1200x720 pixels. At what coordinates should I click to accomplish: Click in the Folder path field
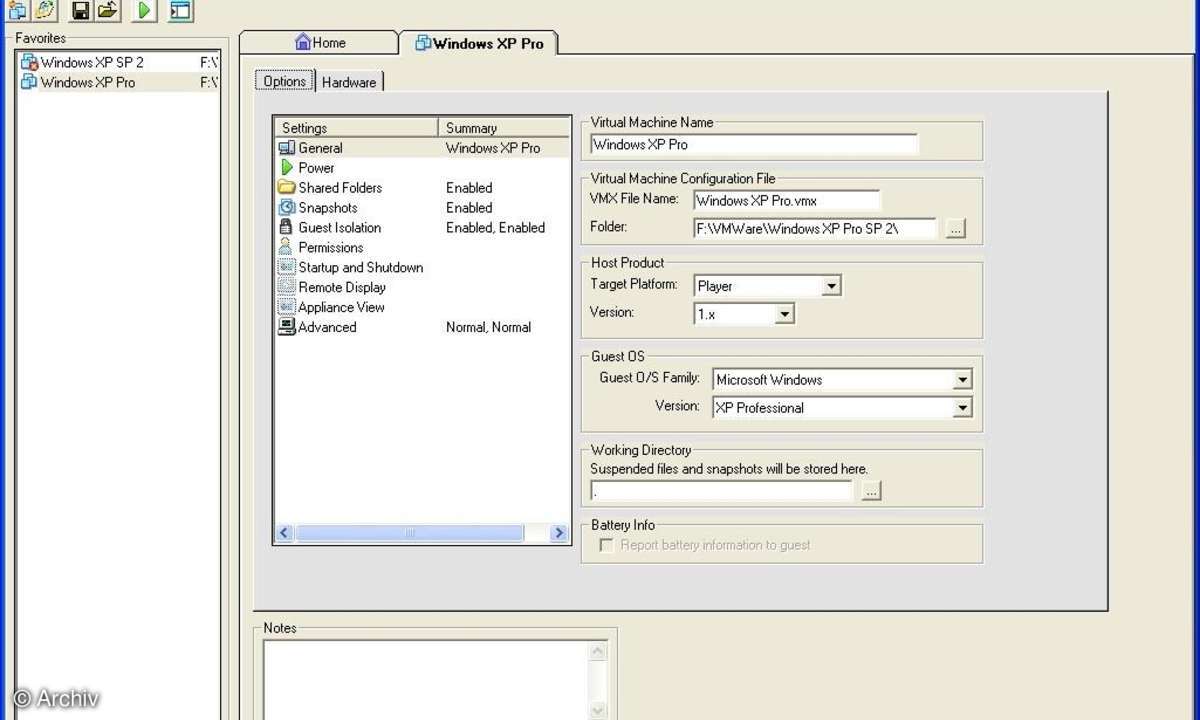pyautogui.click(x=815, y=229)
